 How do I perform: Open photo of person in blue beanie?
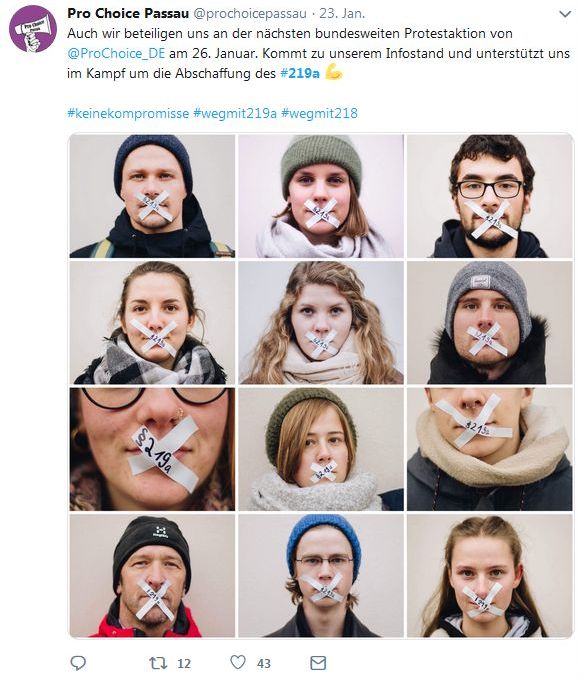(321, 576)
